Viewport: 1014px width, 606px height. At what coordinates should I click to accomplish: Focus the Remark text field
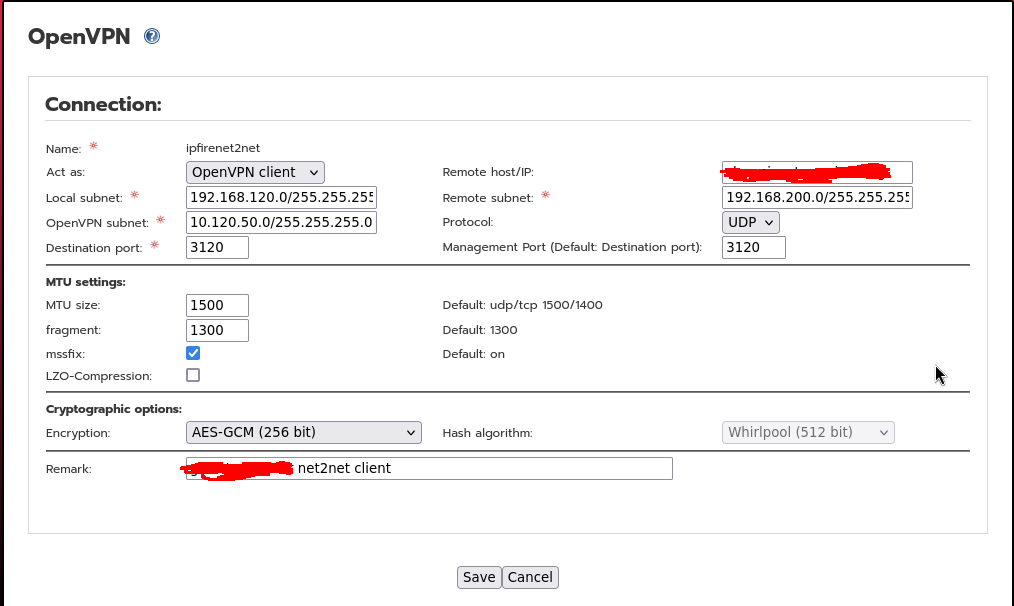click(x=429, y=468)
